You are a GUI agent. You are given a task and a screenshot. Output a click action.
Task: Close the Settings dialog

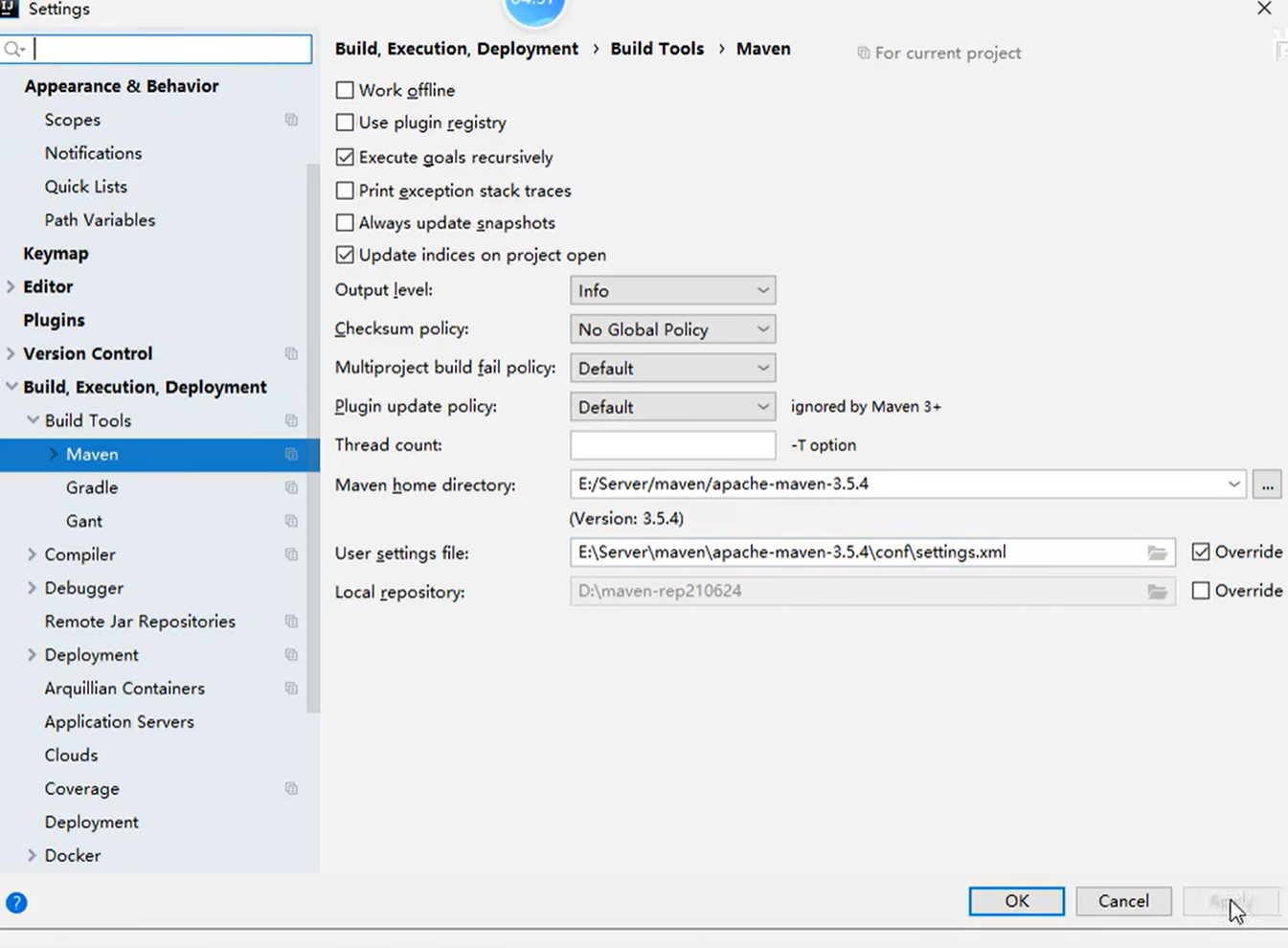(x=1264, y=9)
